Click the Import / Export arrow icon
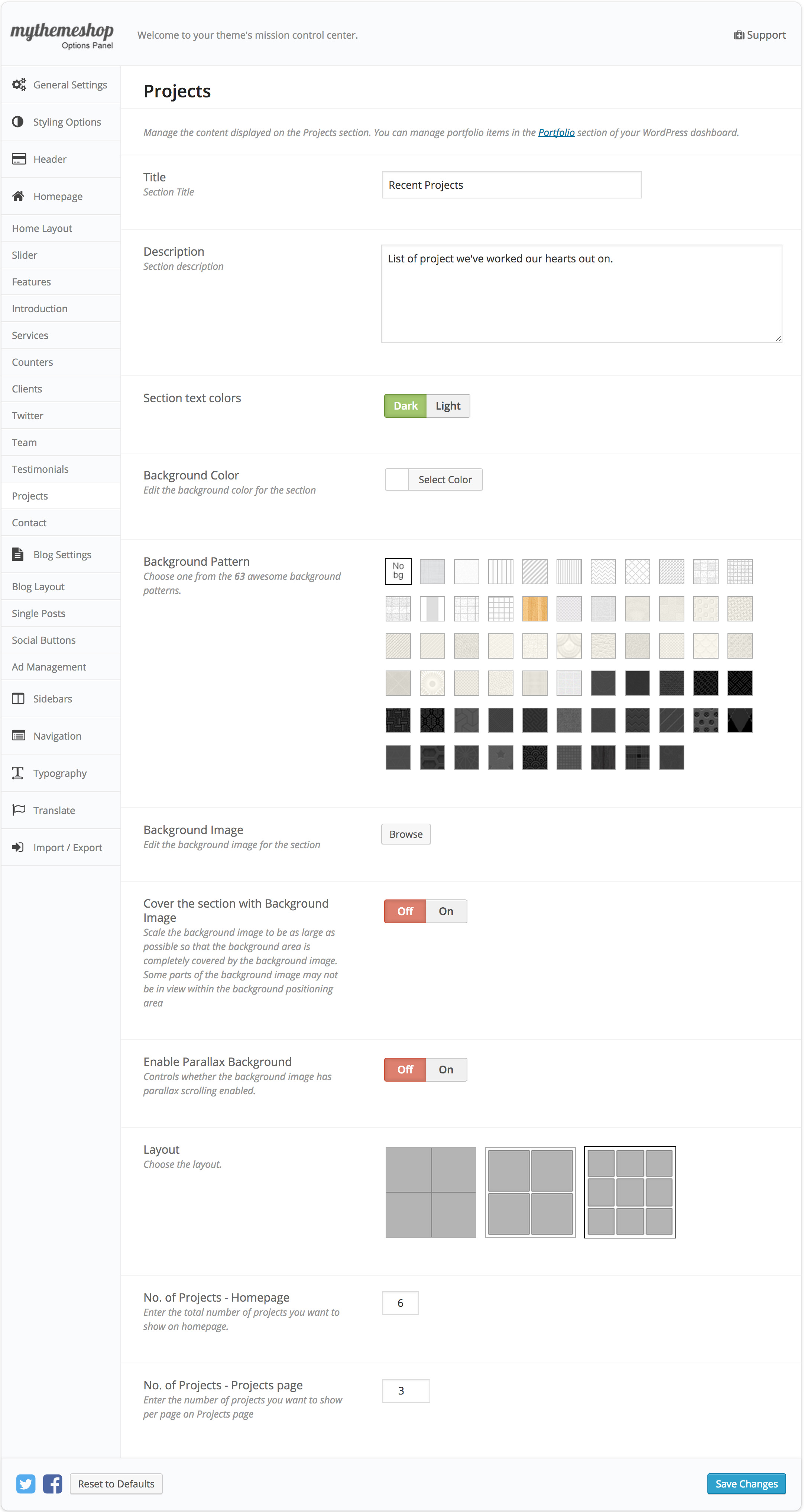Image resolution: width=804 pixels, height=1512 pixels. pos(18,847)
